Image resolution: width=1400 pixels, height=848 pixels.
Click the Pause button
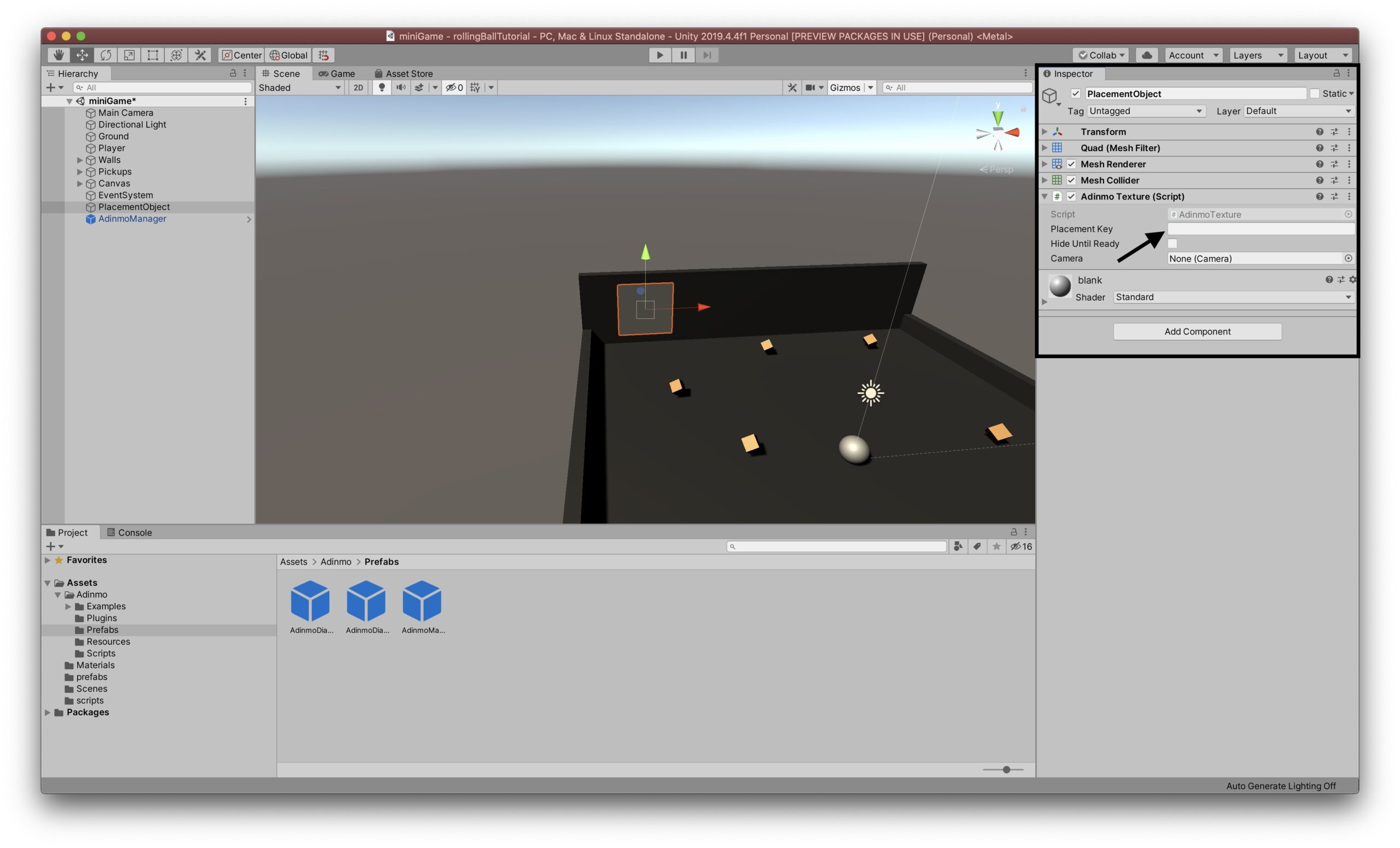pyautogui.click(x=684, y=55)
